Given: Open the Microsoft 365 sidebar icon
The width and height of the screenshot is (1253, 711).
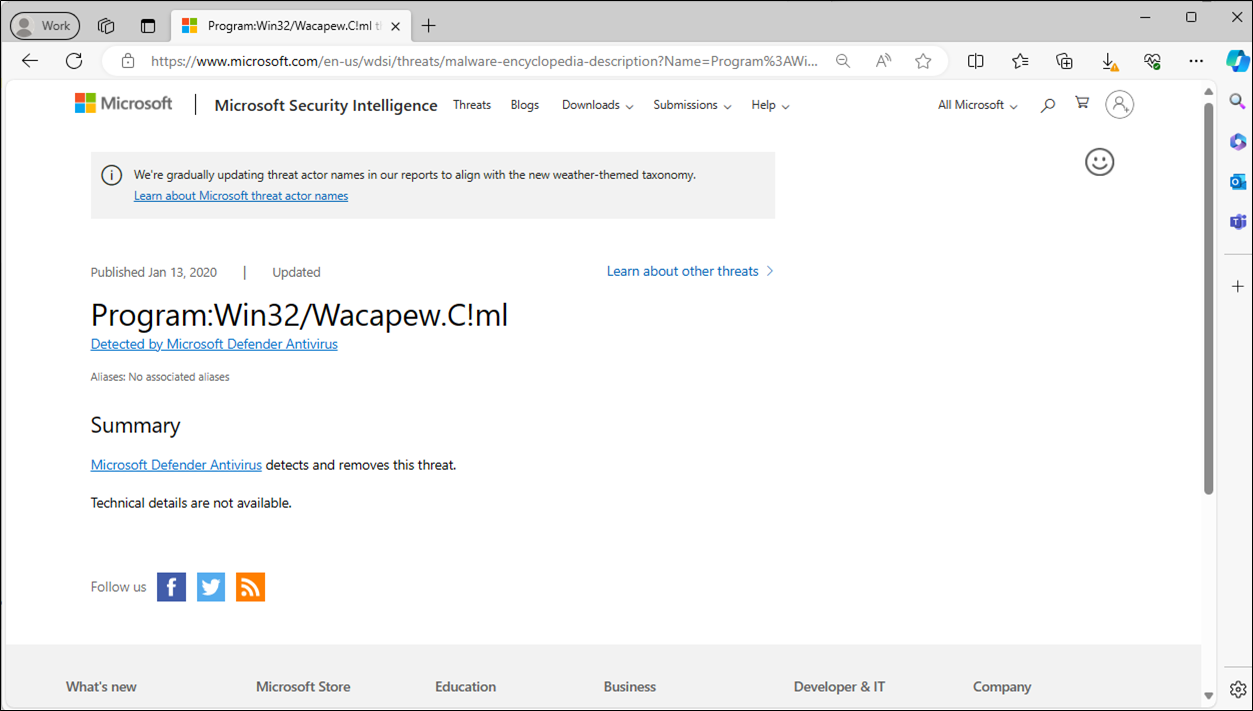Looking at the screenshot, I should click(x=1238, y=141).
